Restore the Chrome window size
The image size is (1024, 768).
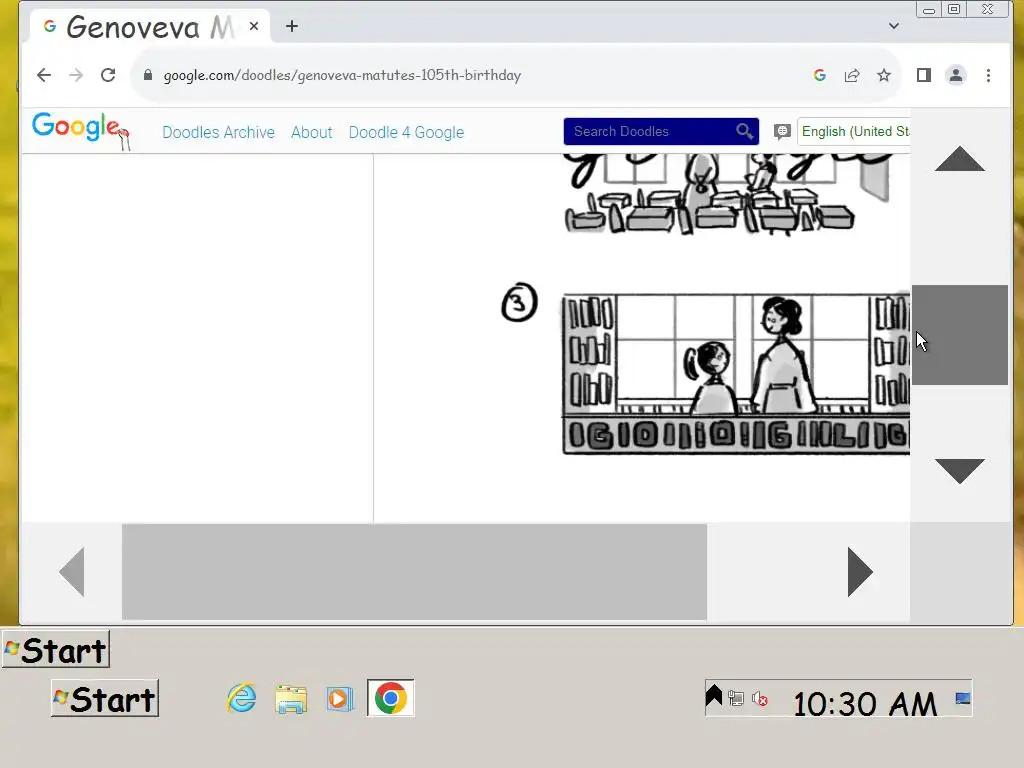(954, 10)
